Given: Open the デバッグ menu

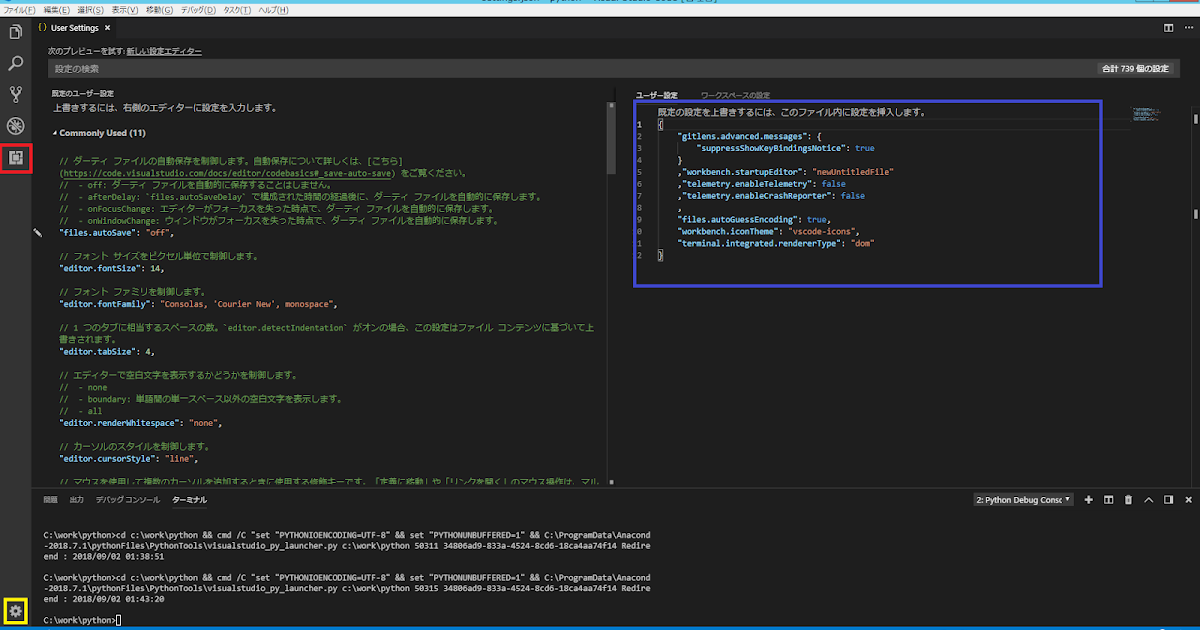Looking at the screenshot, I should click(198, 8).
